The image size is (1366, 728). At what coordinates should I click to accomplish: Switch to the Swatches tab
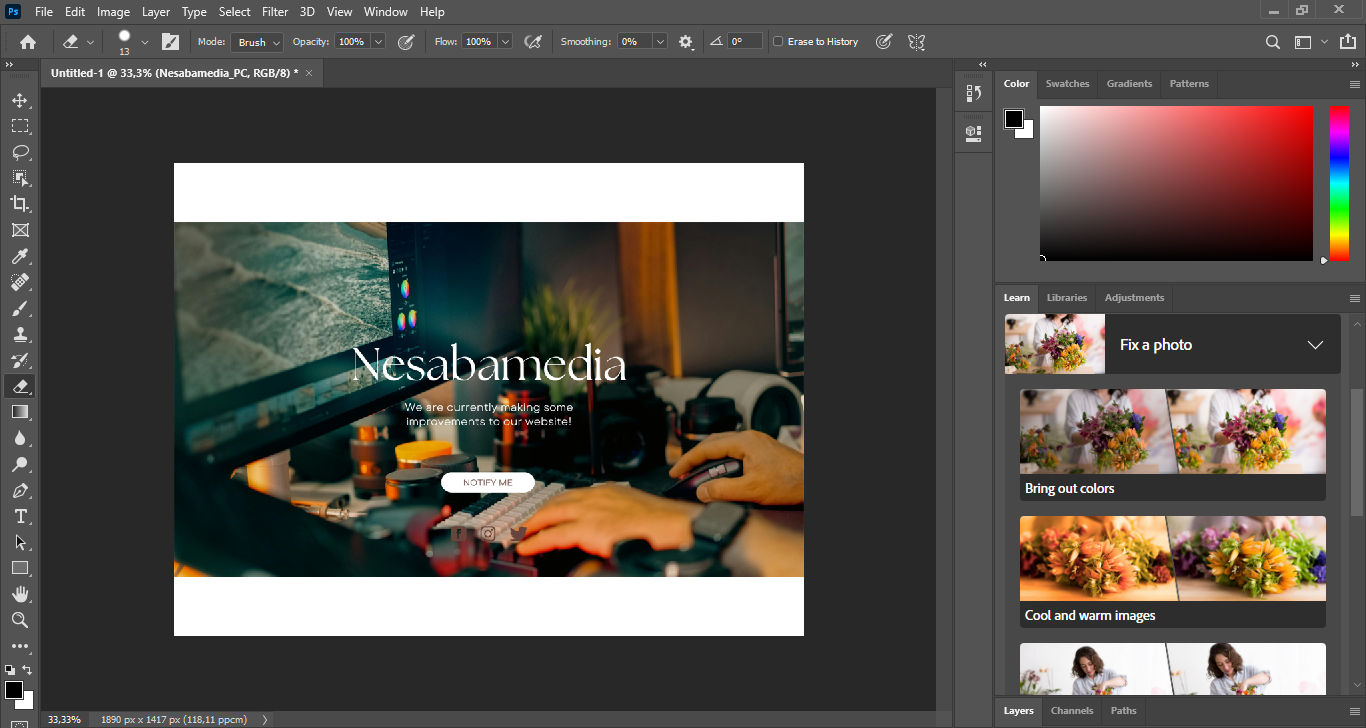(x=1067, y=84)
